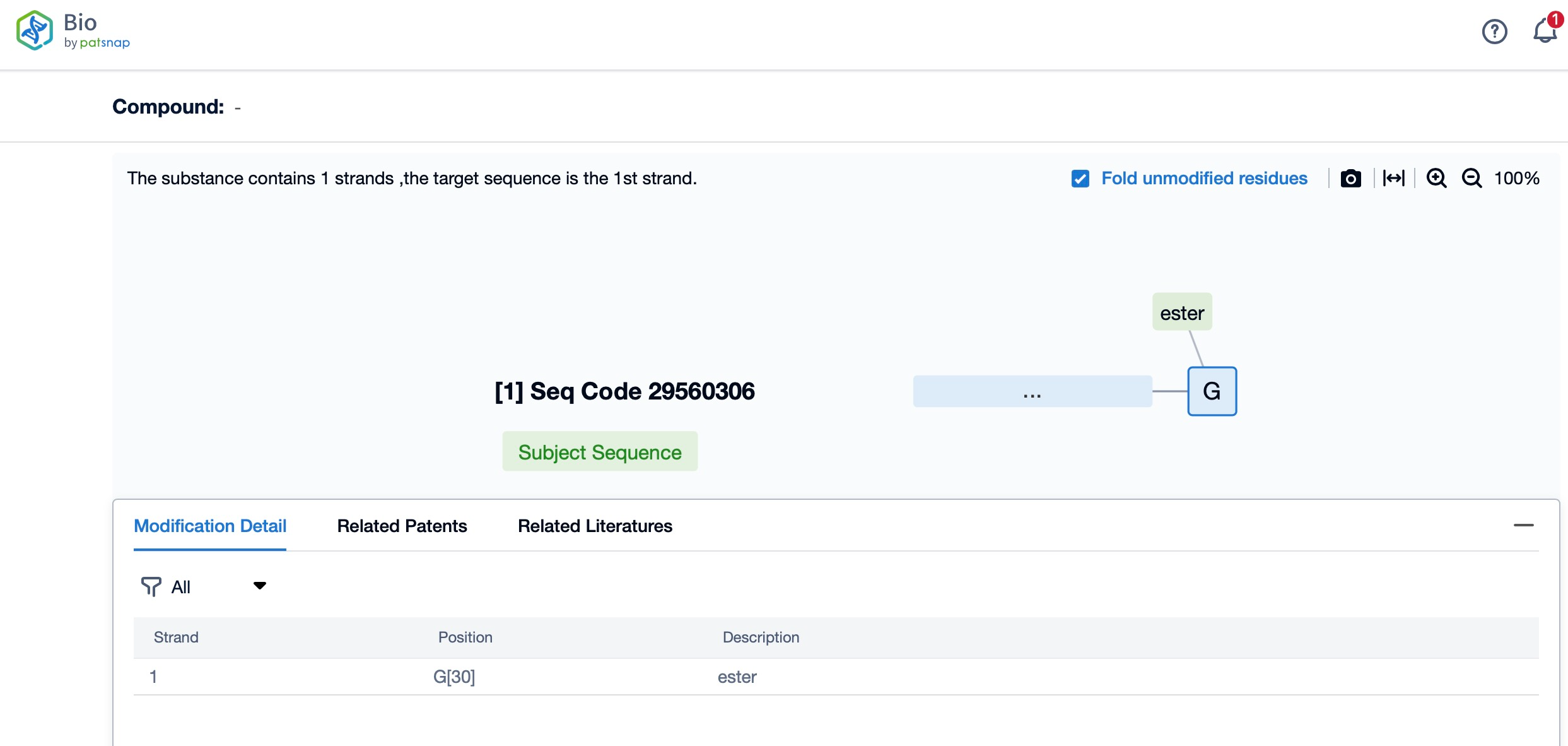Select the Modification Detail tab
Image resolution: width=1568 pixels, height=746 pixels.
tap(210, 525)
